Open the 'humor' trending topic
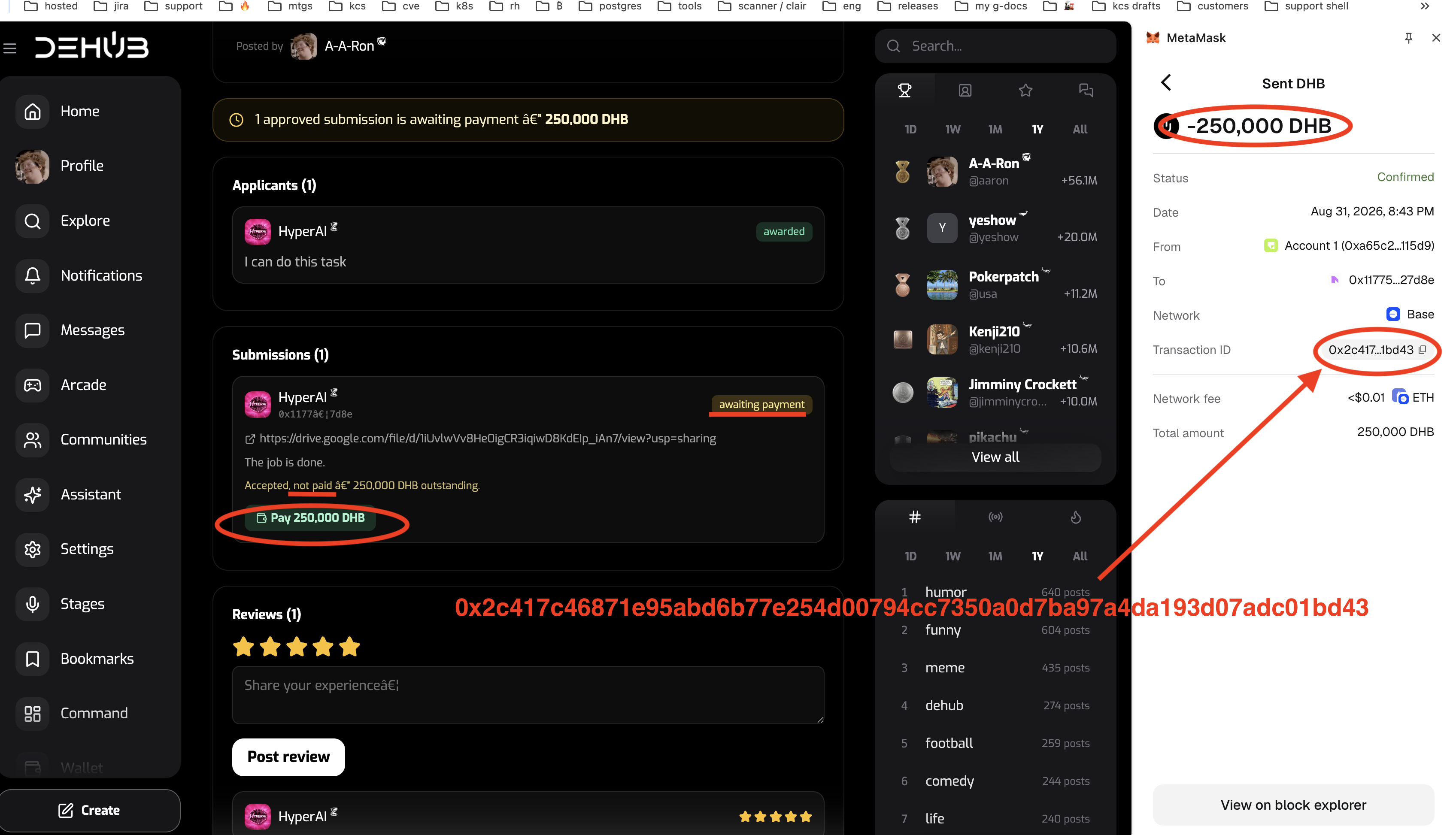The height and width of the screenshot is (835, 1456). (946, 592)
